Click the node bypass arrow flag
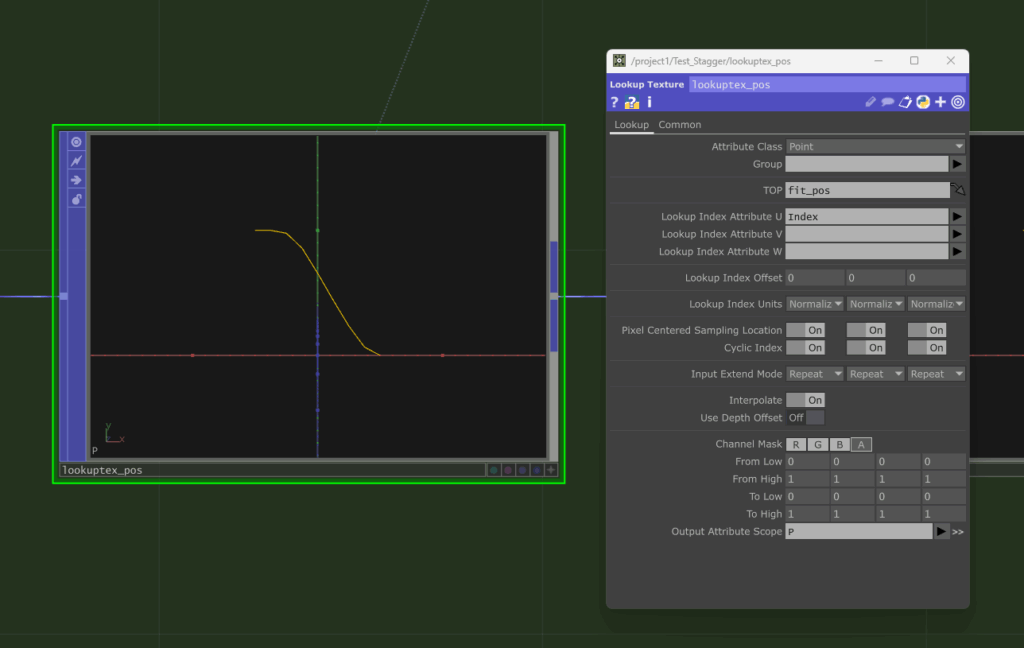1024x648 pixels. (x=76, y=180)
